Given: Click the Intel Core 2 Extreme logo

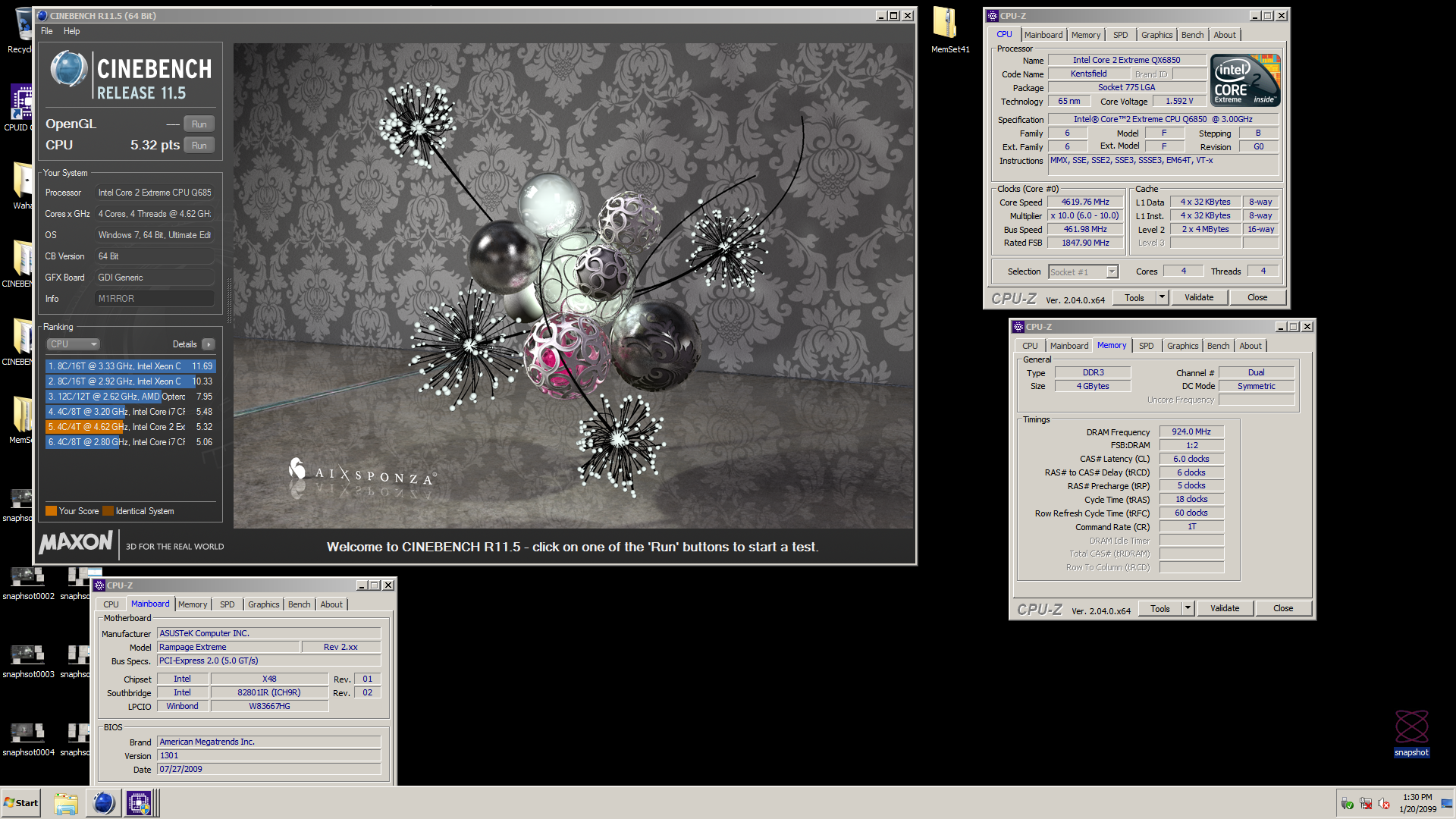Looking at the screenshot, I should coord(1245,80).
